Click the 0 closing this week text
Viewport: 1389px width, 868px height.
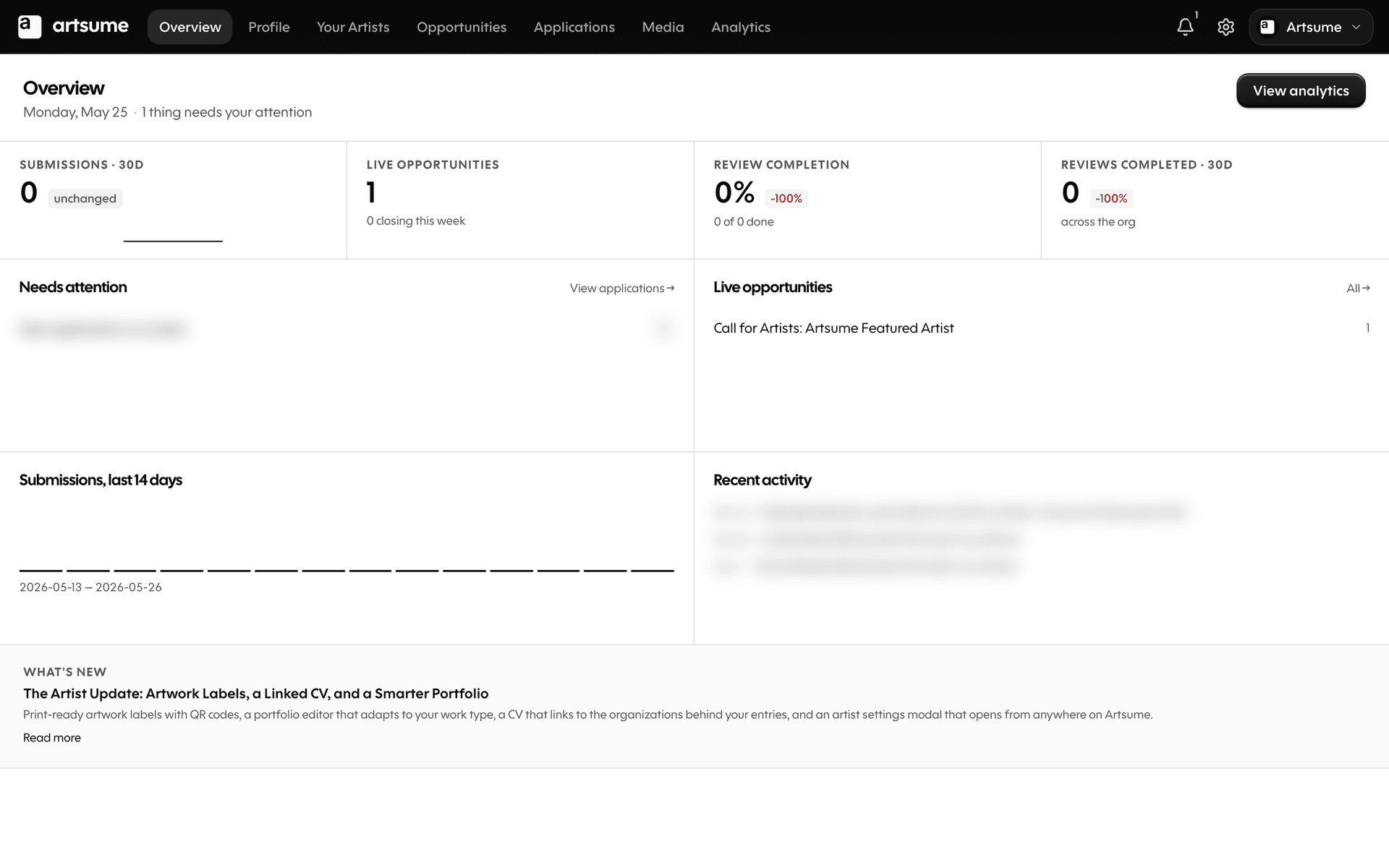tap(416, 221)
